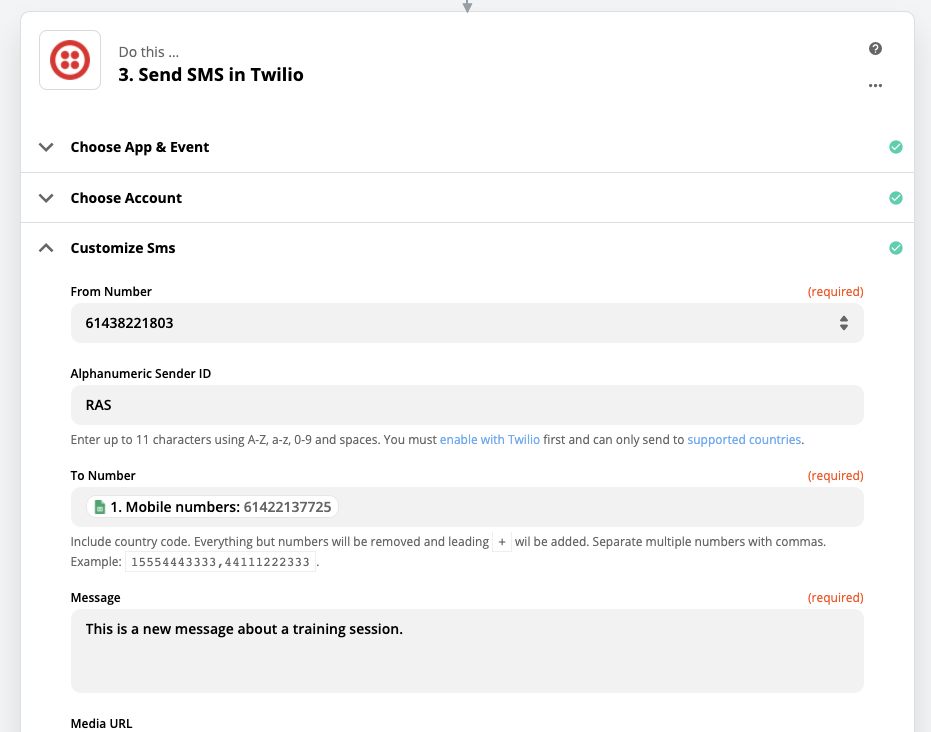Collapse the Customize Sms section
The image size is (931, 732).
tap(46, 248)
